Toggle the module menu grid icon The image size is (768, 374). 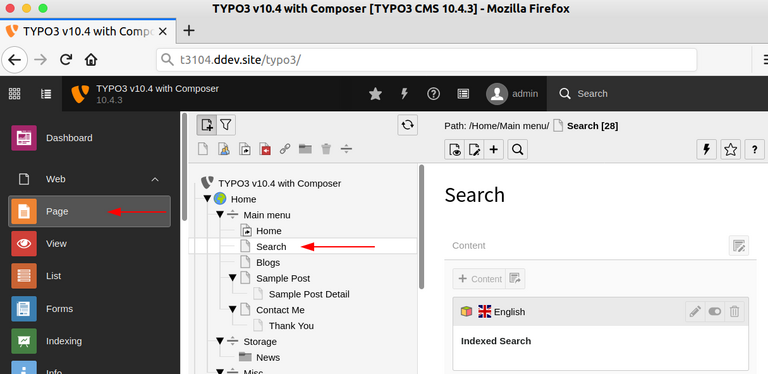(x=15, y=94)
